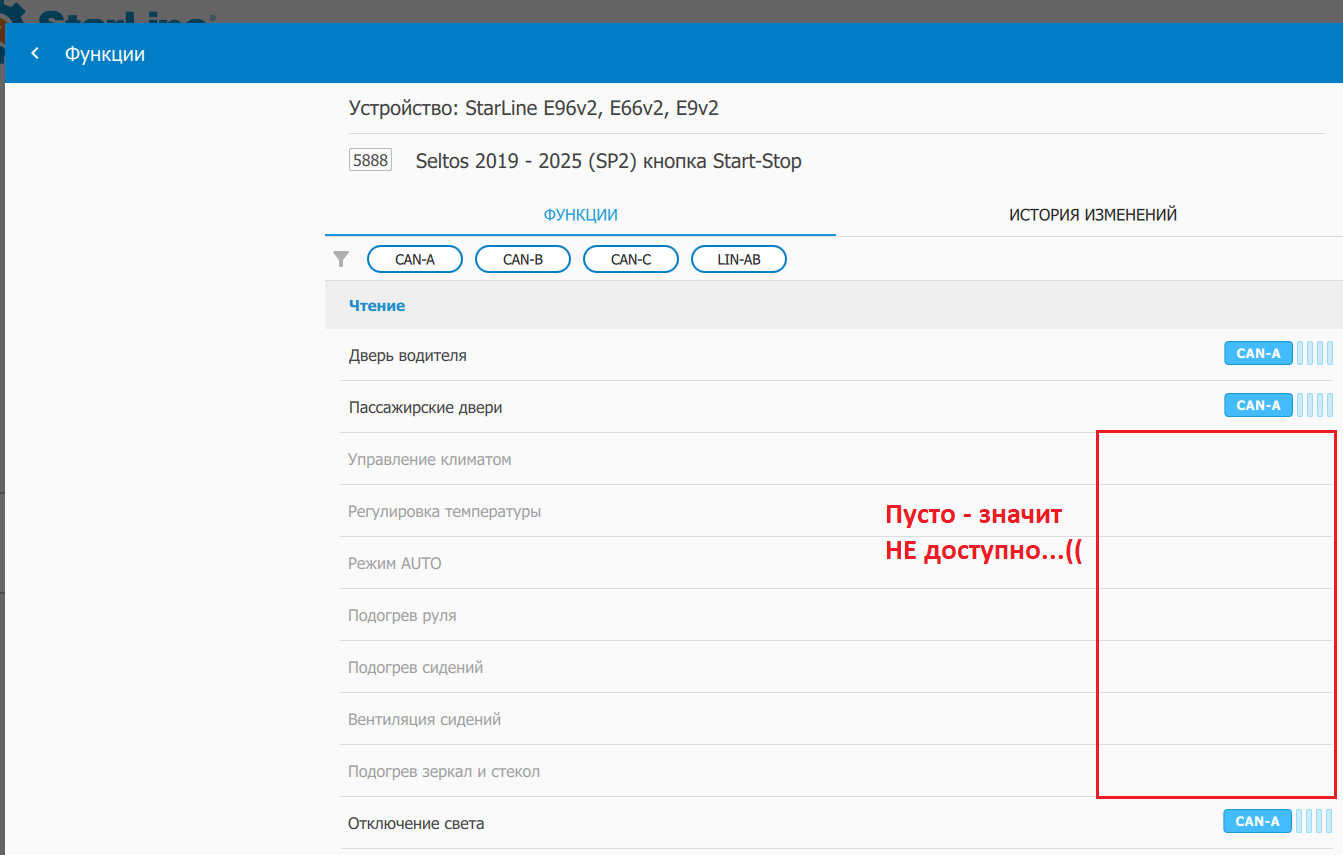1343x855 pixels.
Task: Select the Пассажирские двери function row
Action: tap(425, 407)
